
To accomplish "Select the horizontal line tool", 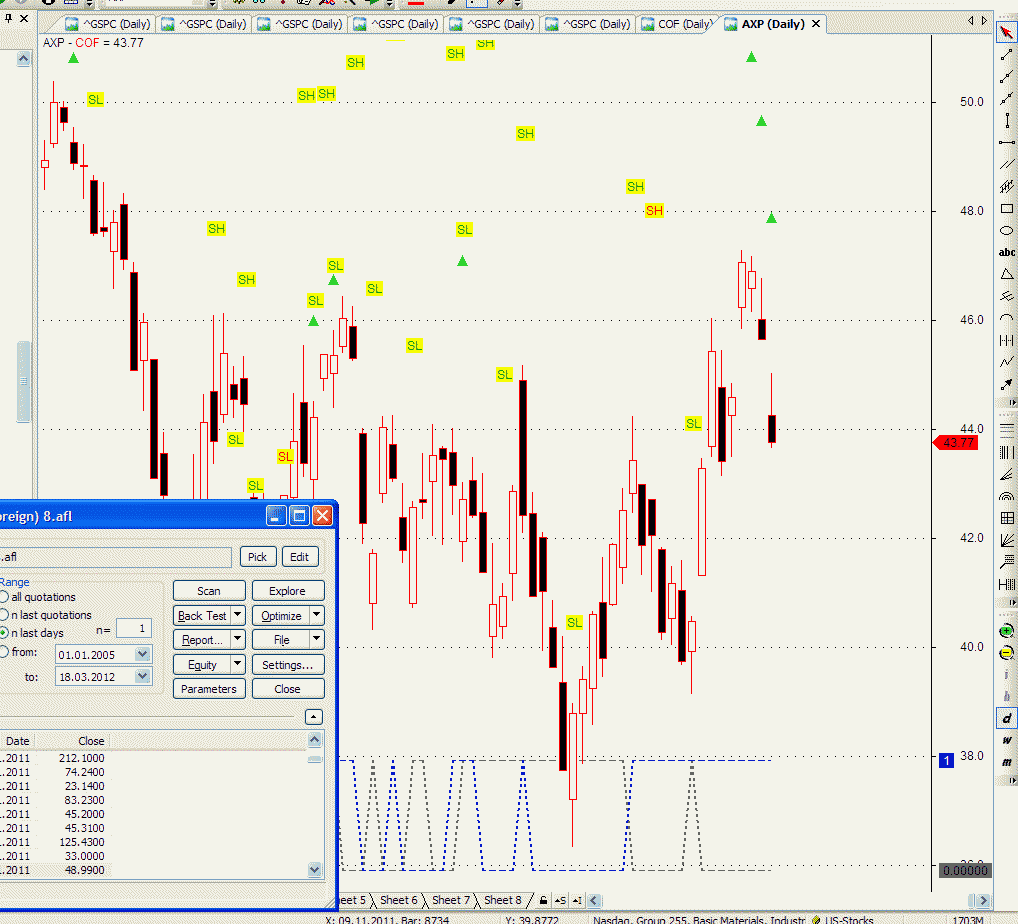I will point(1006,142).
